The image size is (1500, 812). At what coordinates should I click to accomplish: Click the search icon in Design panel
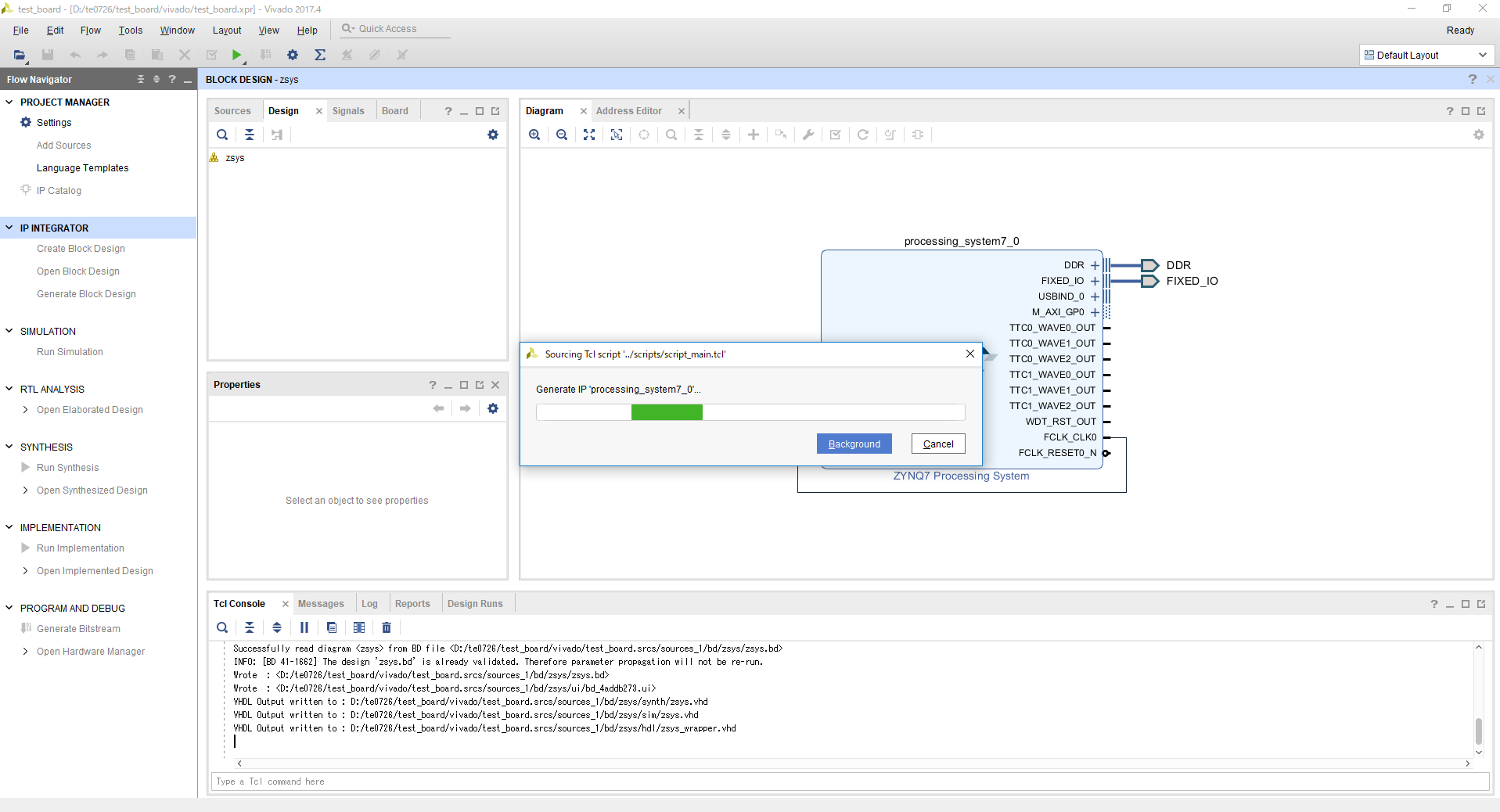[222, 135]
